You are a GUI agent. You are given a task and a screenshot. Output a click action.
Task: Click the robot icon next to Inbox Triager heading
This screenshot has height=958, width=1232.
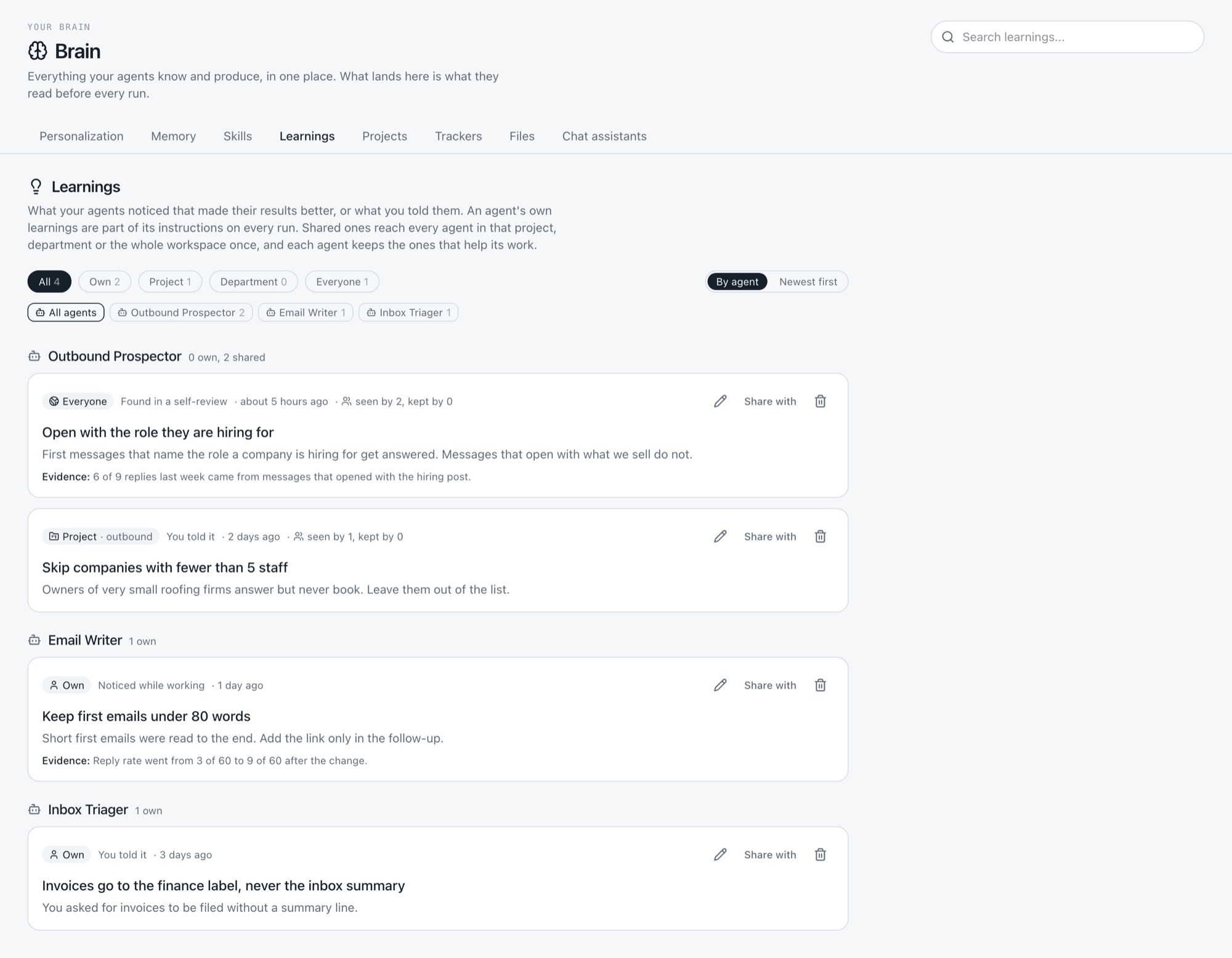tap(34, 810)
